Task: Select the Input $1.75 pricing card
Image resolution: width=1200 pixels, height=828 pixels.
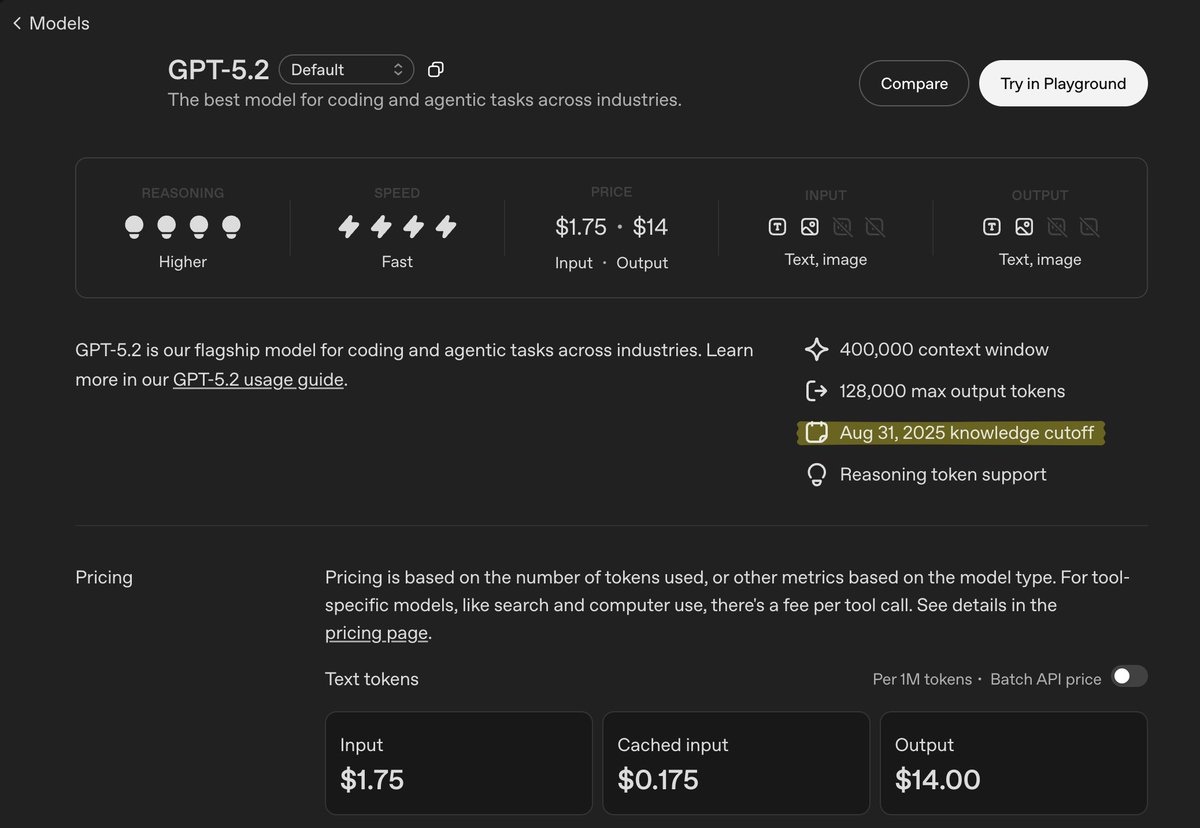Action: click(459, 763)
